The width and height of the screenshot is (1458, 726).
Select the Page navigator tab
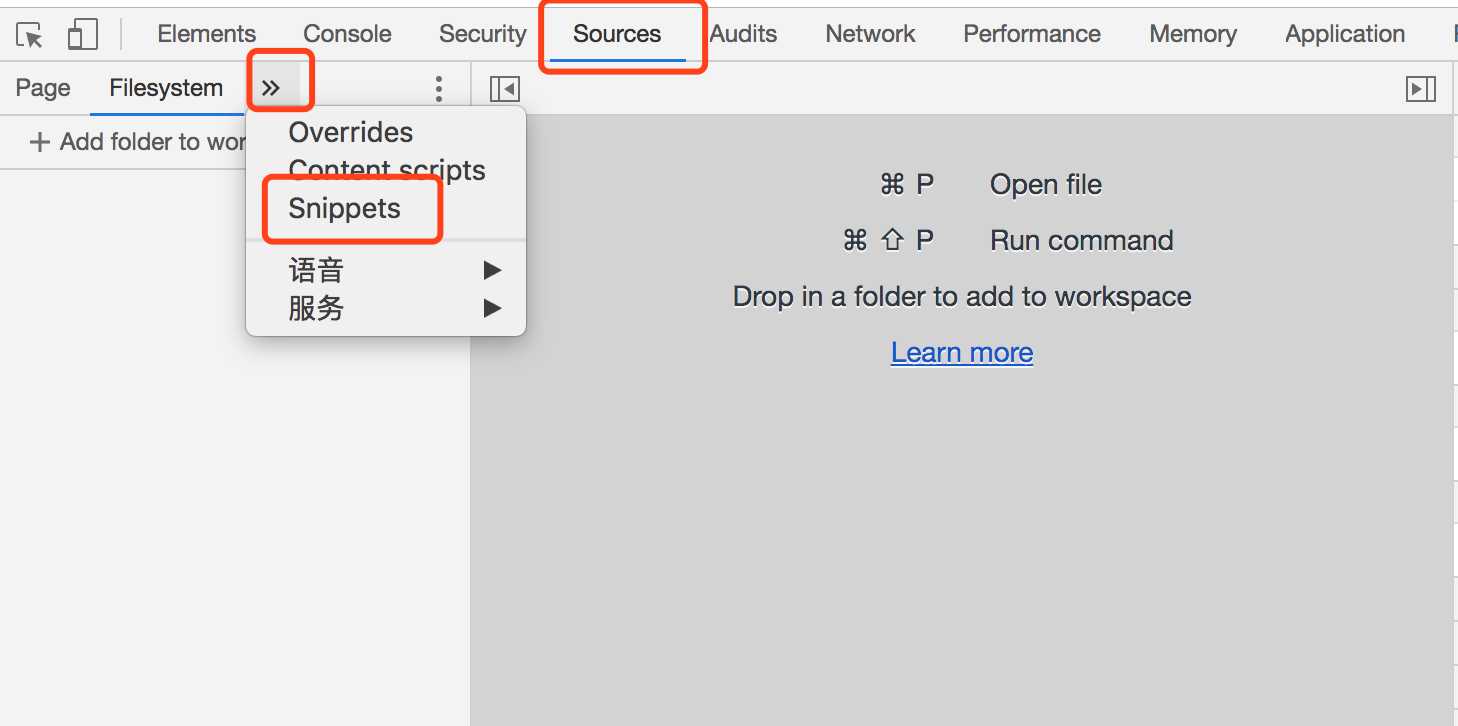43,88
